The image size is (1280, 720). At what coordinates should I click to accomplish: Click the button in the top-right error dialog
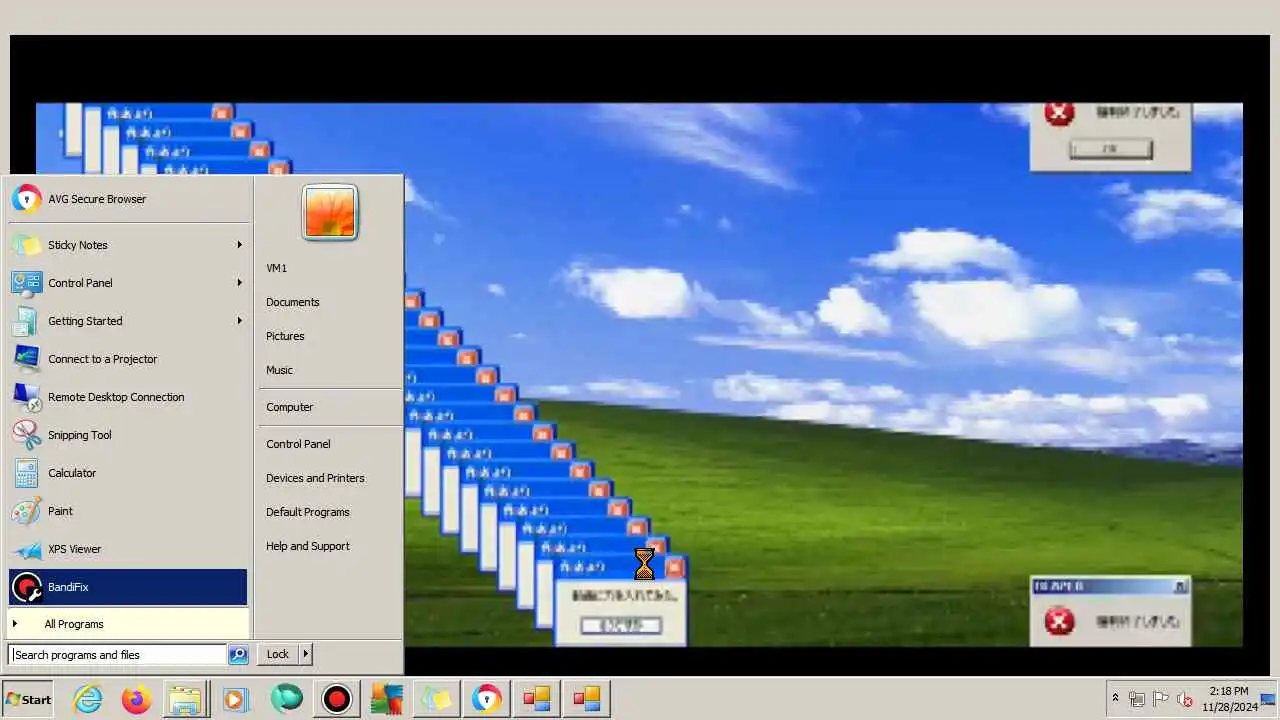click(x=1110, y=149)
